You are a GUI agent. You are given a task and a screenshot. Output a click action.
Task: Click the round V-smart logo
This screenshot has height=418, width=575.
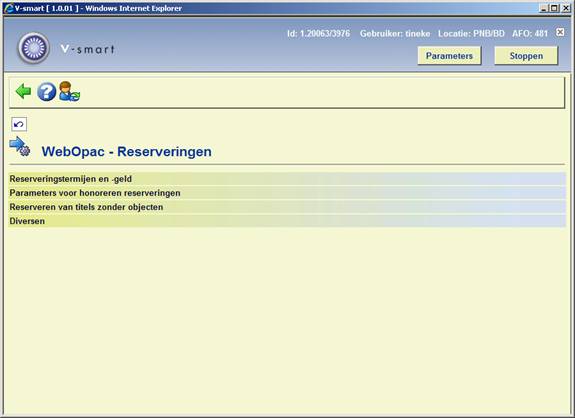click(34, 48)
